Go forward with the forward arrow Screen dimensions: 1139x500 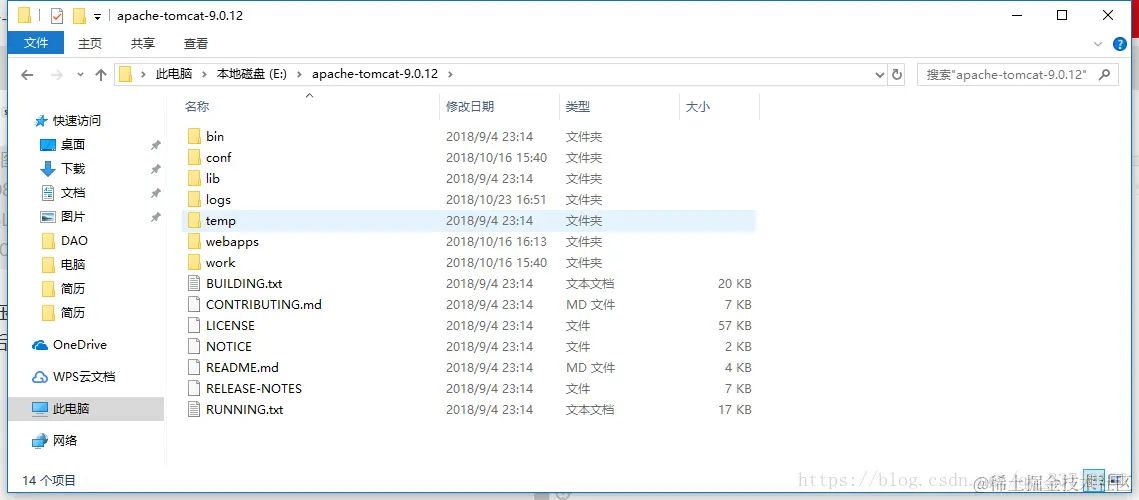tap(57, 74)
